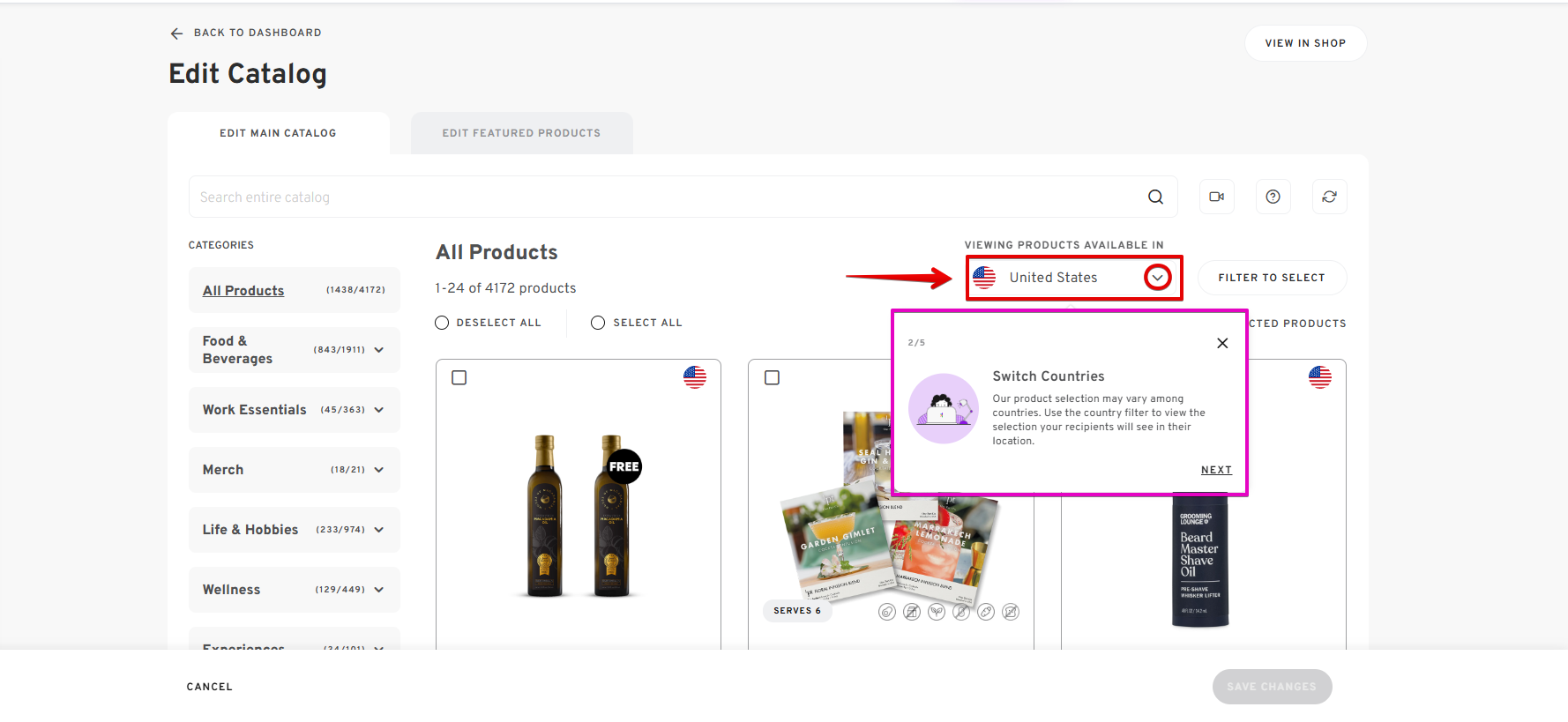Click the refresh catalog icon
This screenshot has height=722, width=1568.
1329,197
